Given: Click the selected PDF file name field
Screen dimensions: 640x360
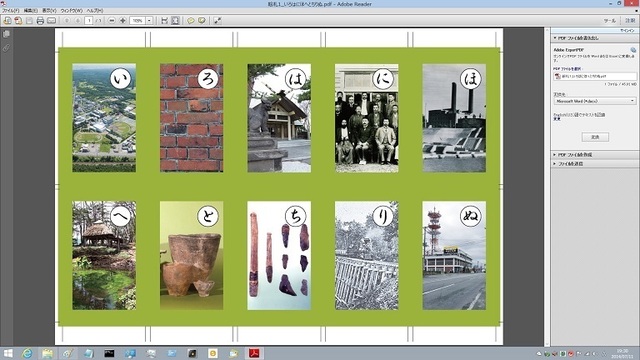Looking at the screenshot, I should [595, 76].
